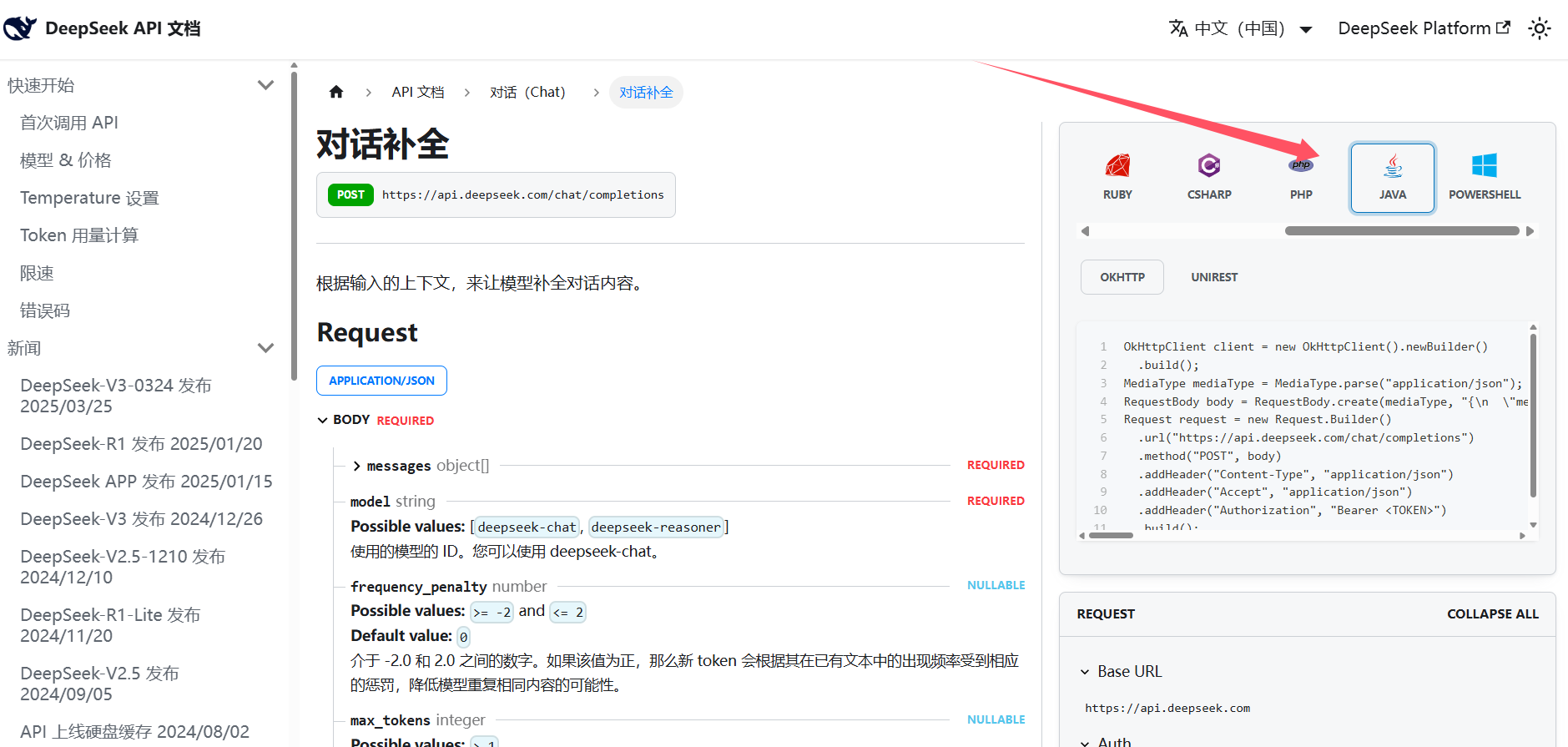This screenshot has width=1568, height=747.
Task: Click the DeepSeek whale logo
Action: tap(20, 28)
